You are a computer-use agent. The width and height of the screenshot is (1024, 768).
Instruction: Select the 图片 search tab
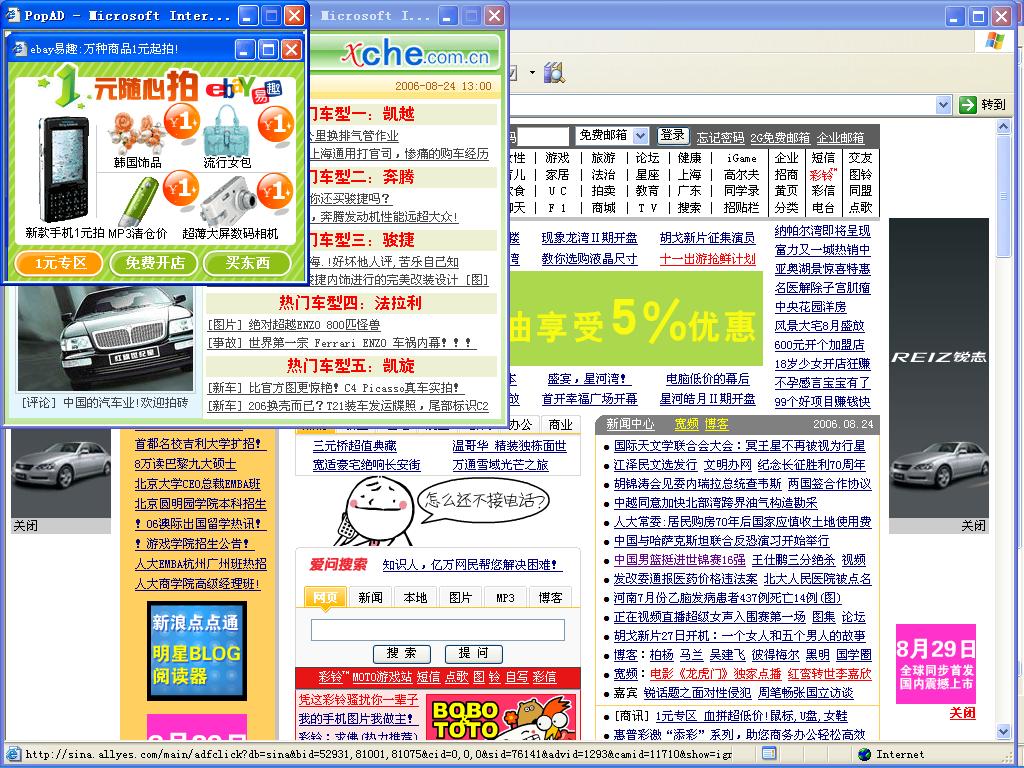(460, 598)
